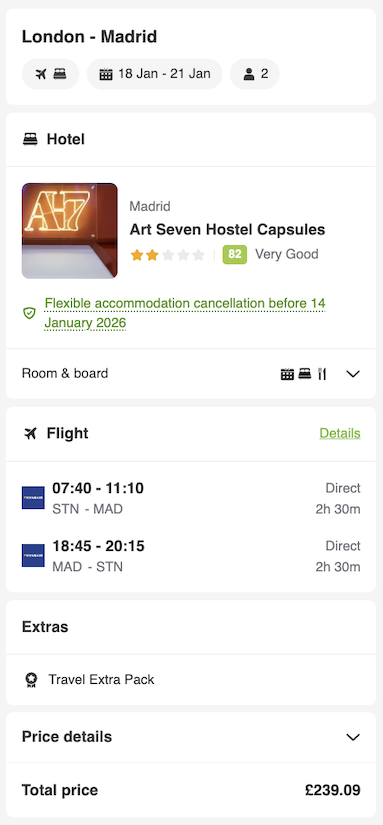Click the travellers person icon showing 2
383x825 pixels.
click(x=249, y=74)
